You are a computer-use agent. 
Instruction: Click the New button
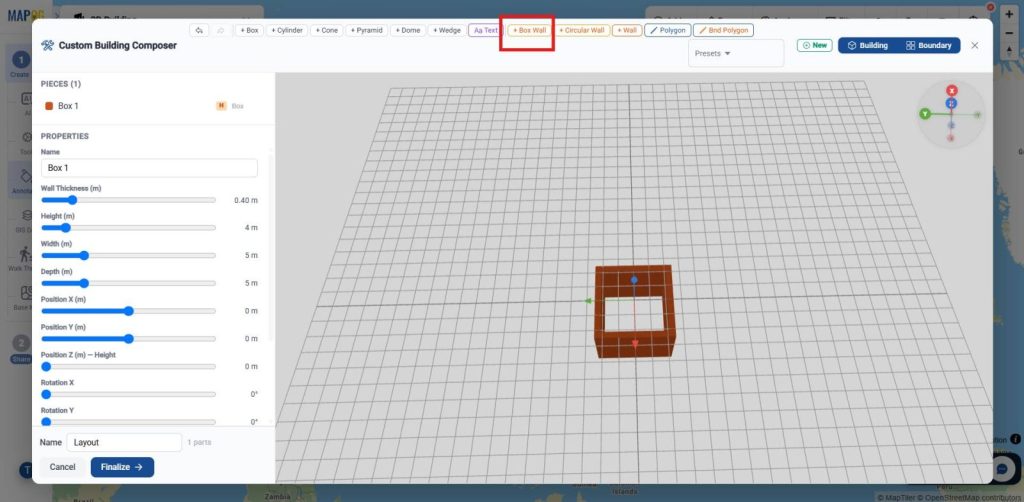(x=814, y=46)
